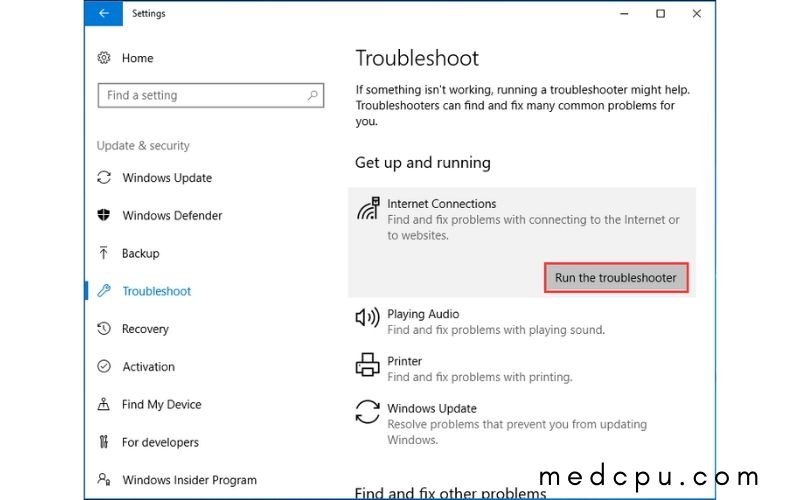Click the search magnifier icon
The image size is (800, 500).
[312, 95]
